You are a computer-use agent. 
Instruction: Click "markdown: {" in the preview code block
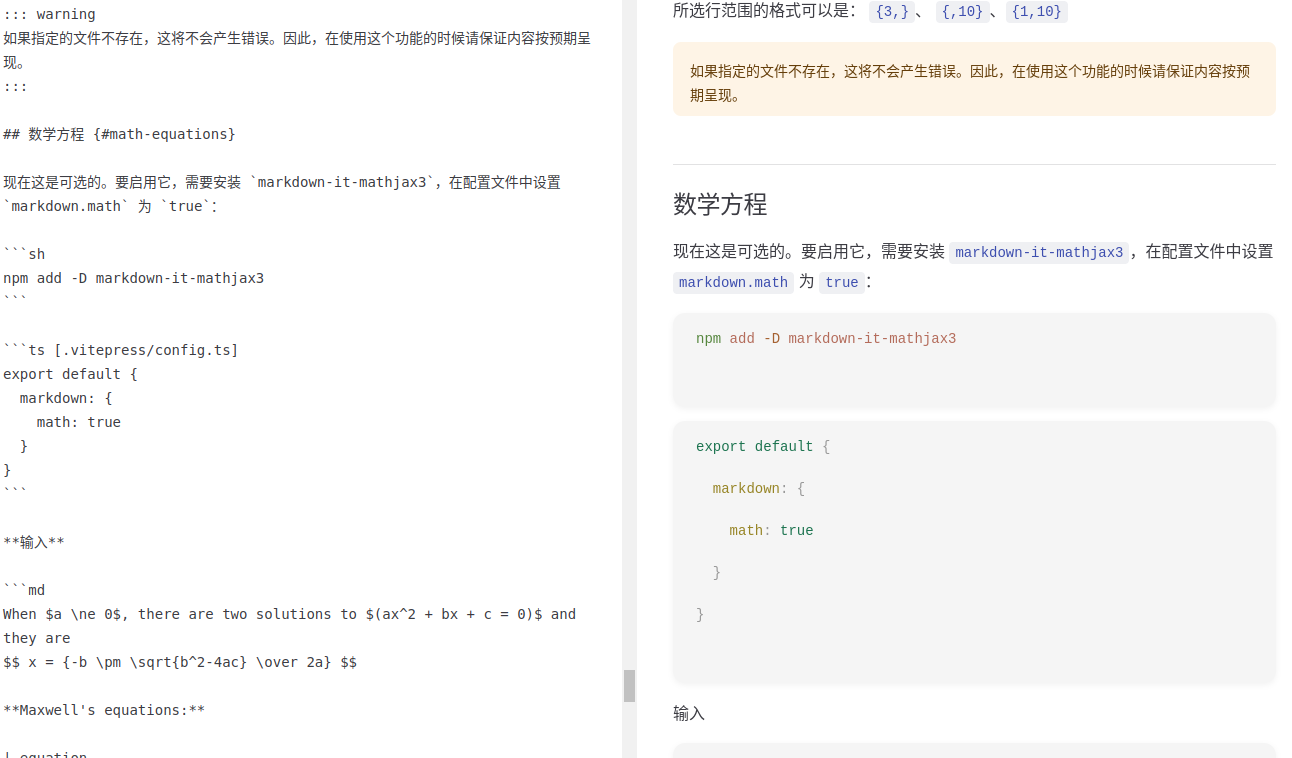click(759, 489)
